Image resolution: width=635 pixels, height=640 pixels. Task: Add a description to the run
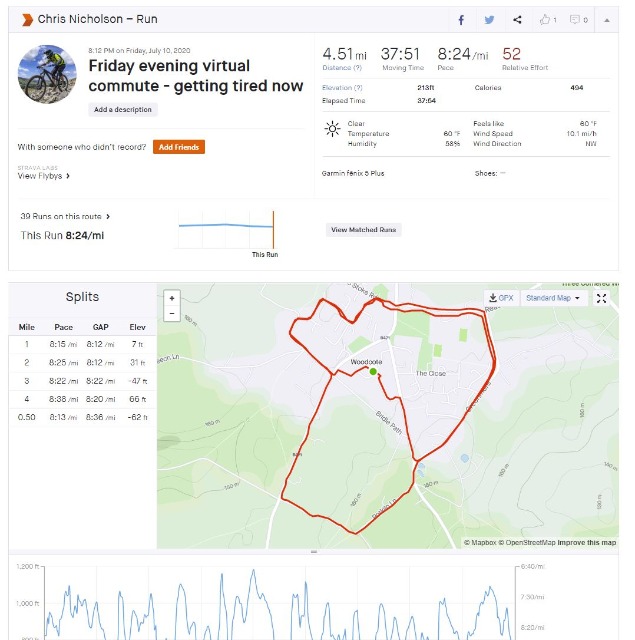(x=123, y=109)
